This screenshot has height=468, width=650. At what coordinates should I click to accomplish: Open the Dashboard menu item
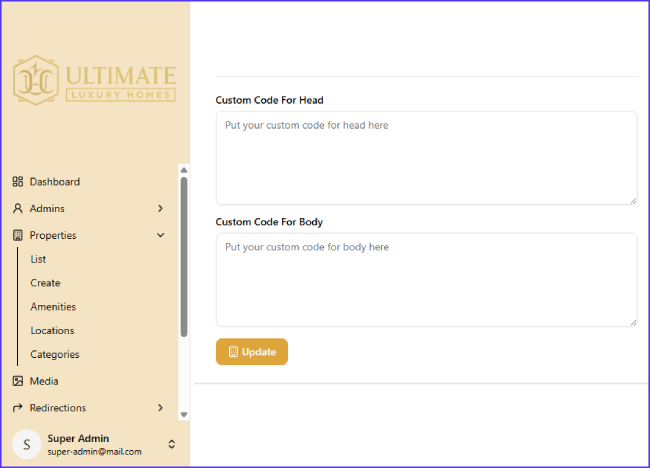point(55,182)
